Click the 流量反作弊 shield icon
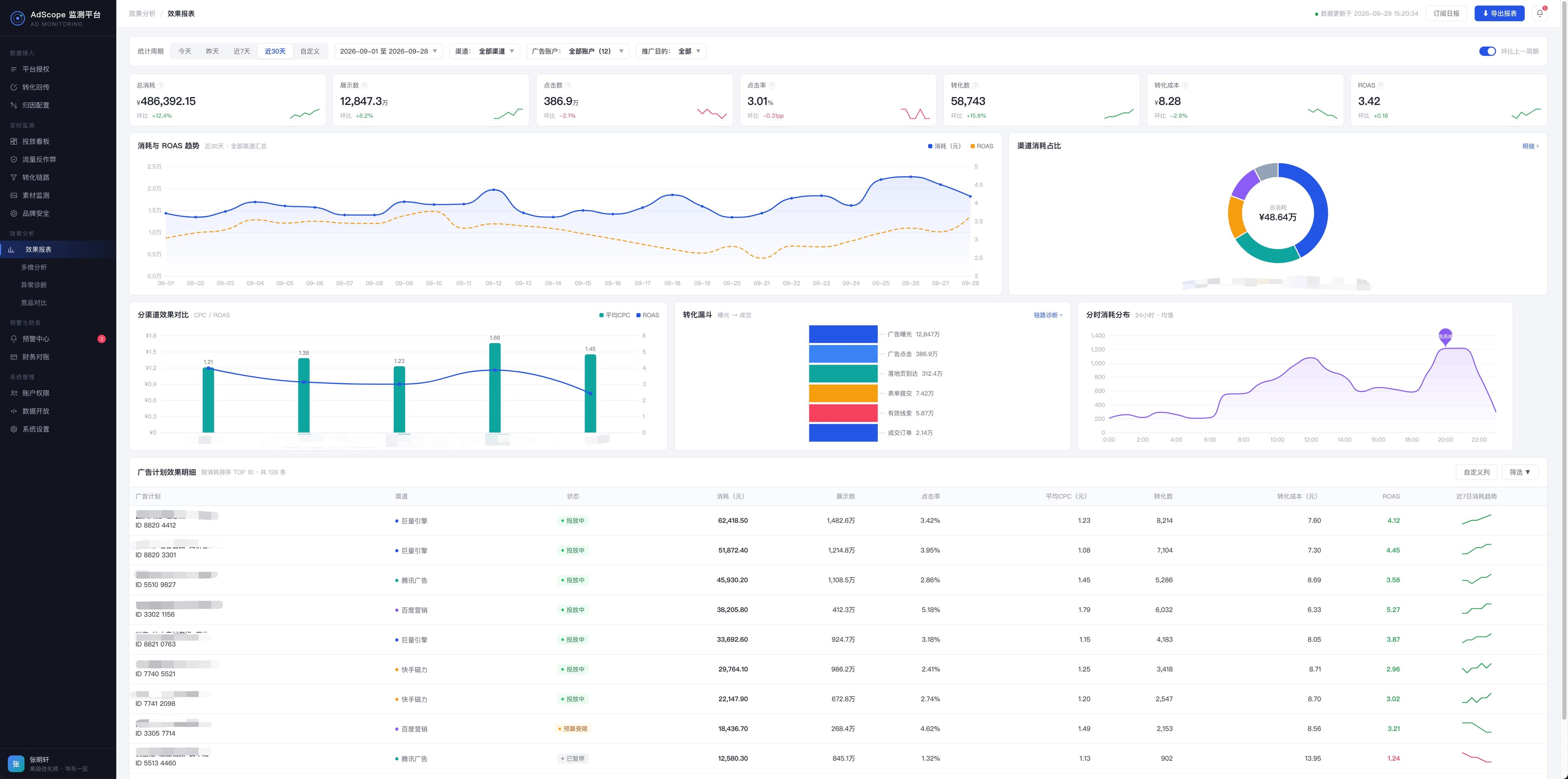This screenshot has width=1568, height=779. click(x=14, y=160)
